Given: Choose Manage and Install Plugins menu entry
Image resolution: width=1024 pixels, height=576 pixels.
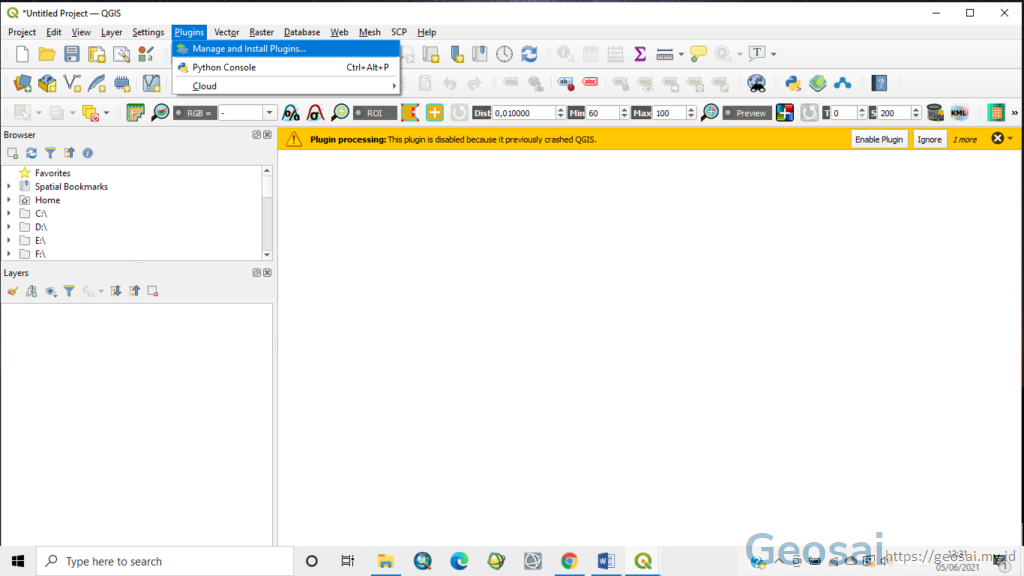Looking at the screenshot, I should click(286, 48).
